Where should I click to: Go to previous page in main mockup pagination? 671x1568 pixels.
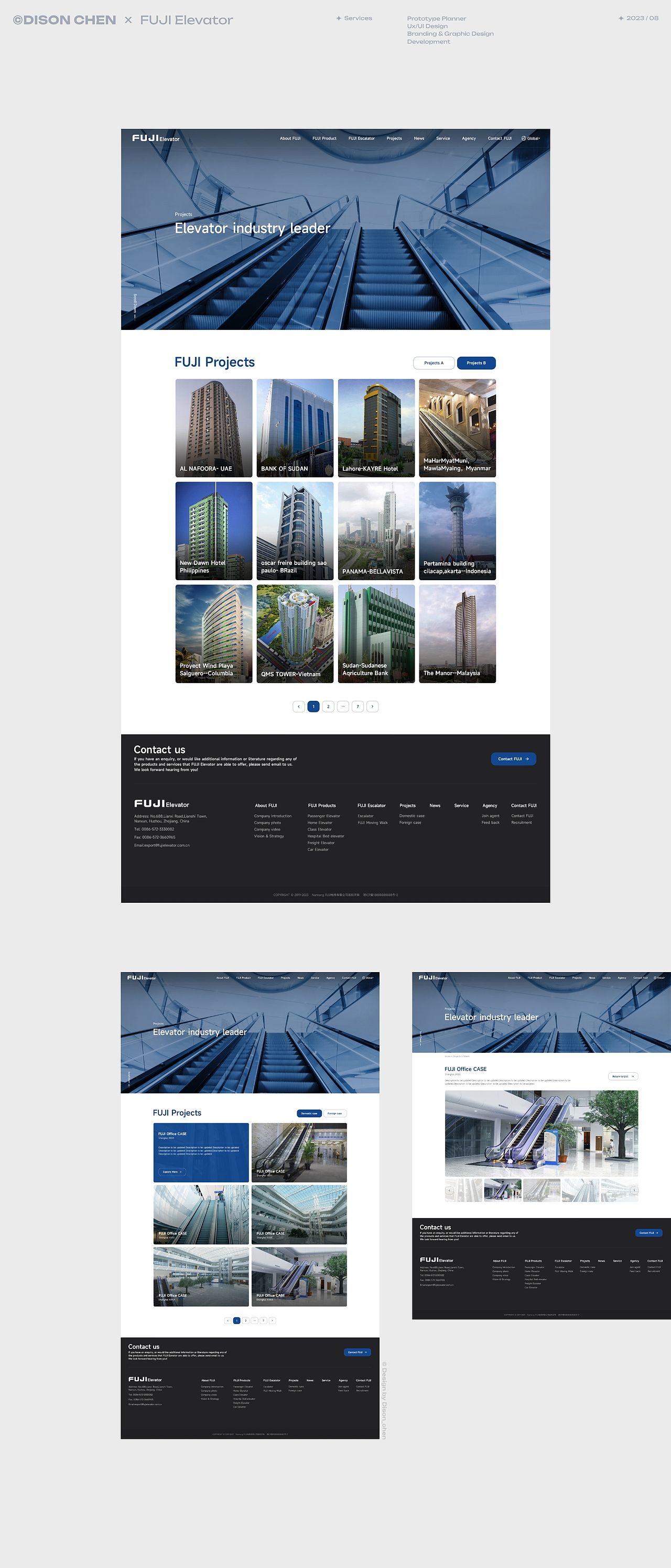pyautogui.click(x=299, y=706)
